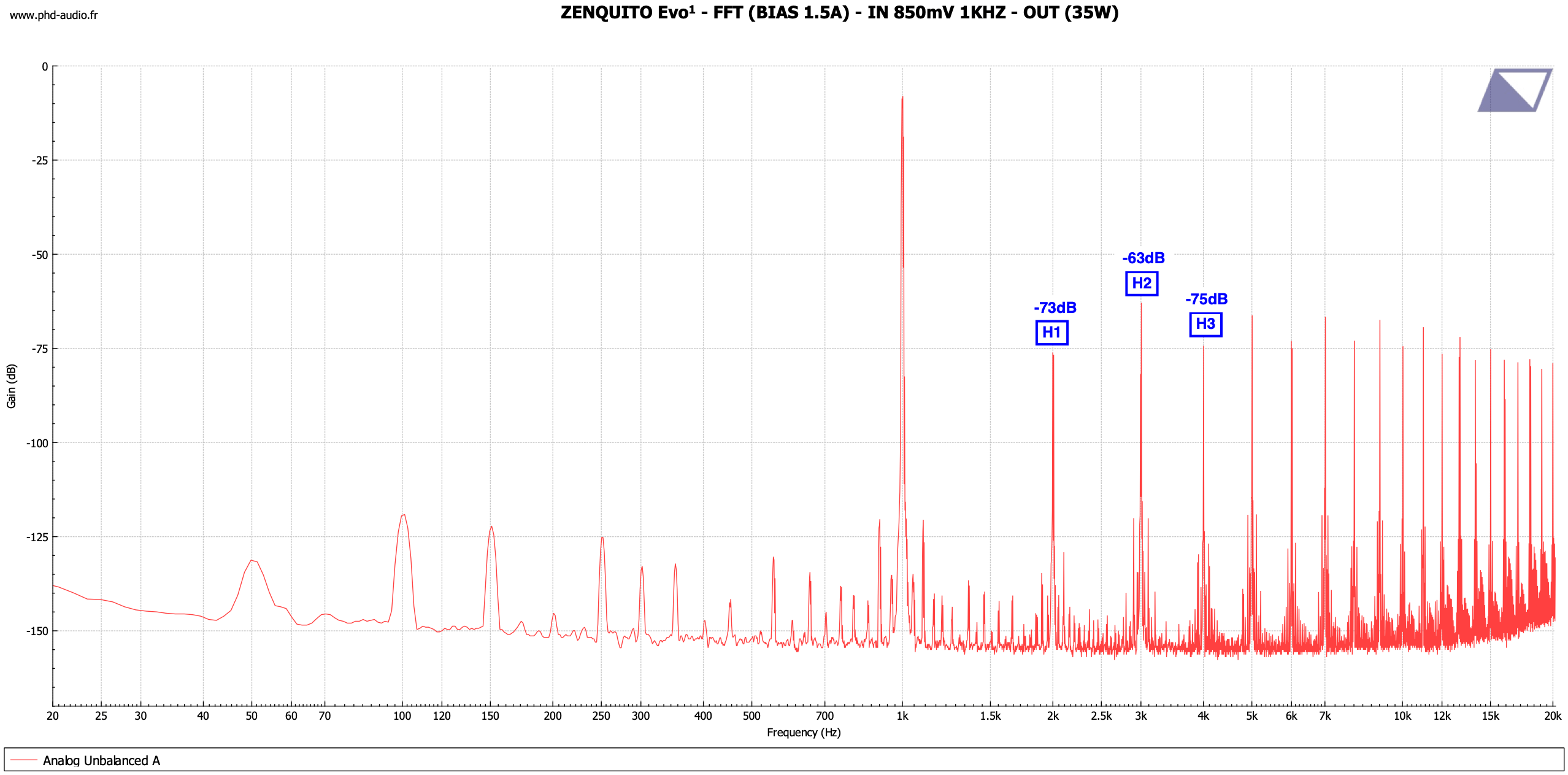Click the -25 gain tick label
Screen dimensions: 1568x775
[40, 161]
